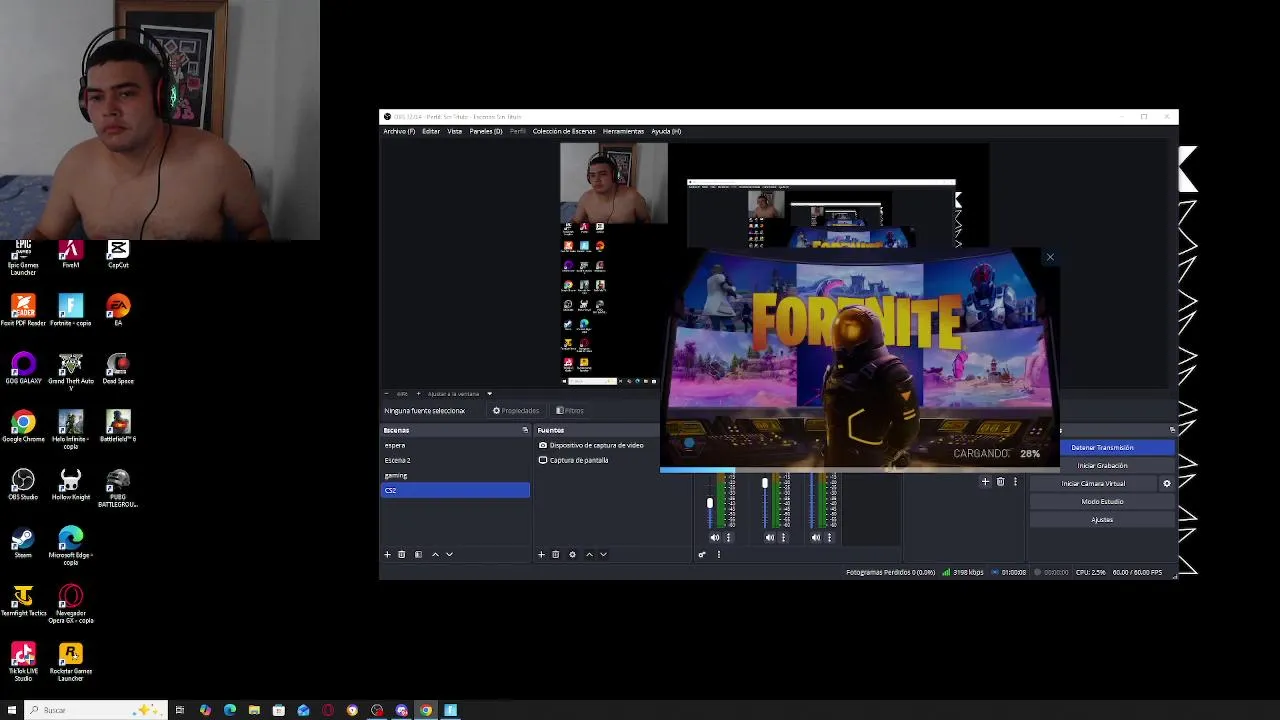
Task: Add a new source in Fuentes panel
Action: click(541, 554)
